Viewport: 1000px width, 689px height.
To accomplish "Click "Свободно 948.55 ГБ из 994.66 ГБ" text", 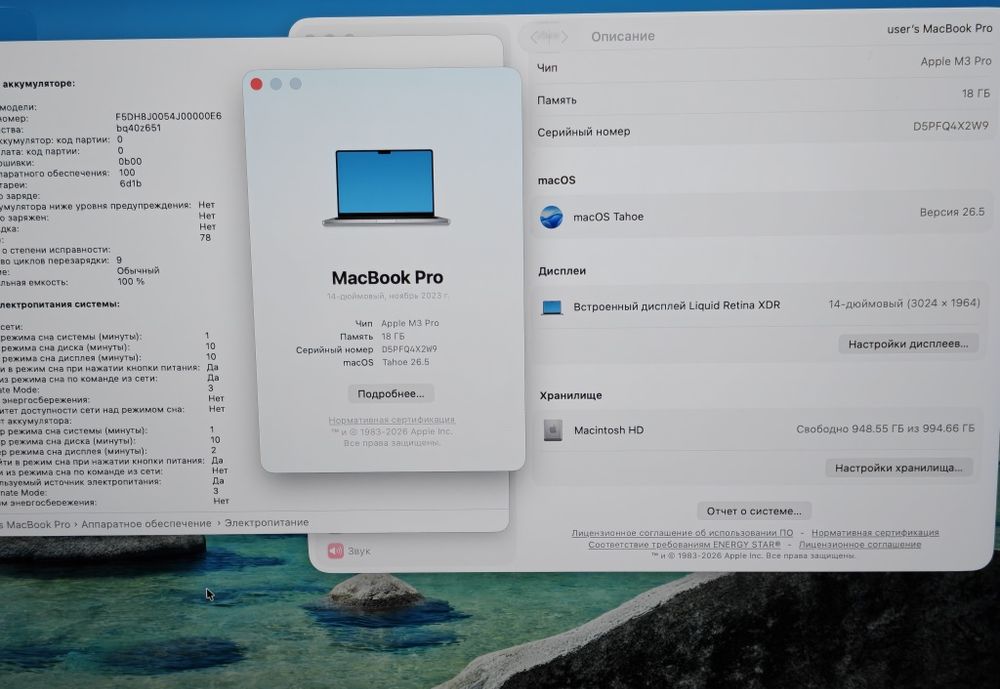I will coord(885,429).
